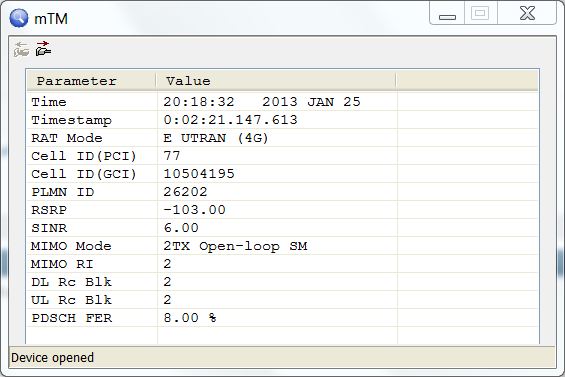Select the RAT Mode label
This screenshot has width=565, height=377.
click(x=67, y=138)
